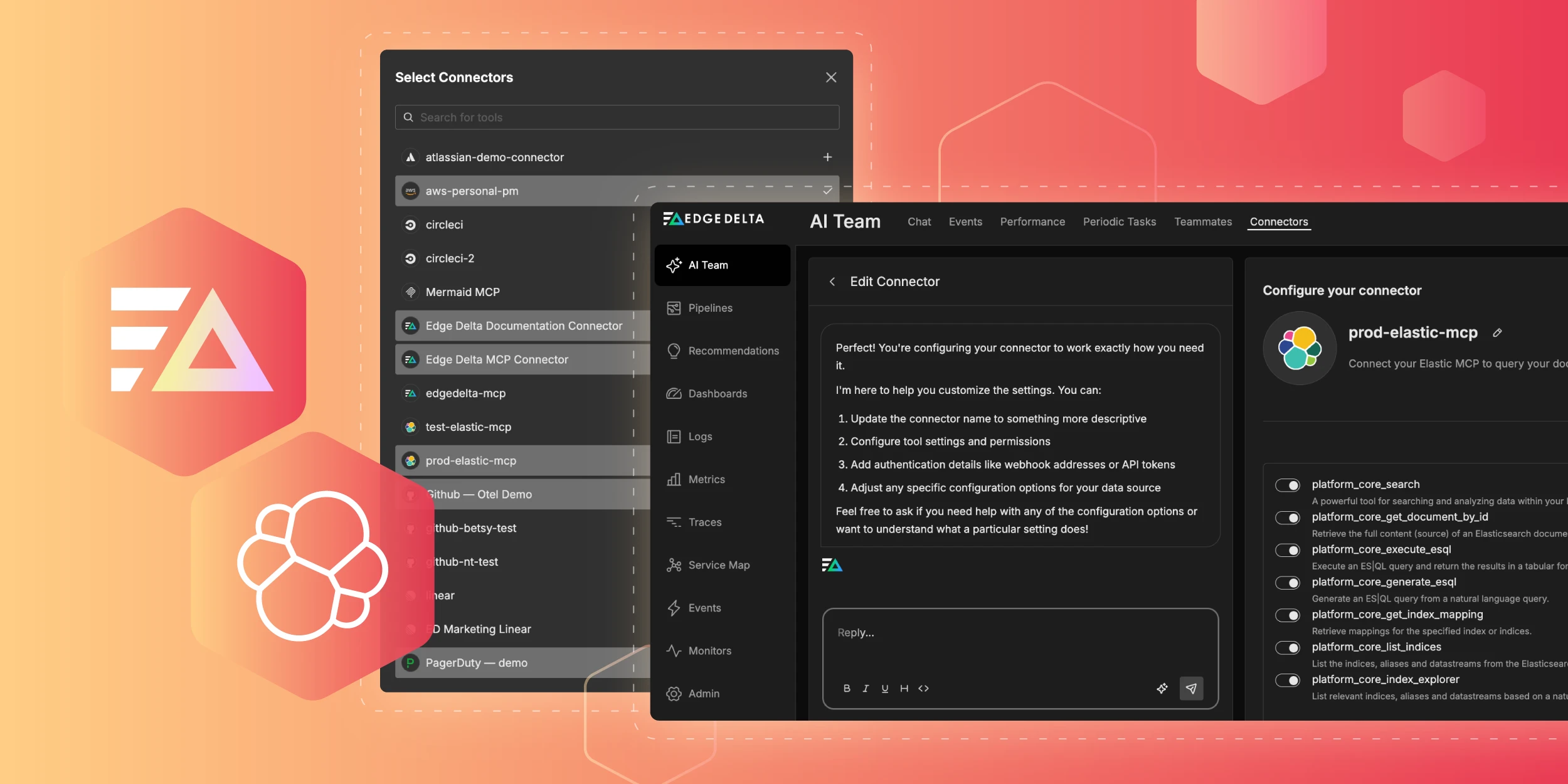Edit the prod-elastic-mcp name via pencil icon
This screenshot has width=1568, height=784.
pos(1498,332)
